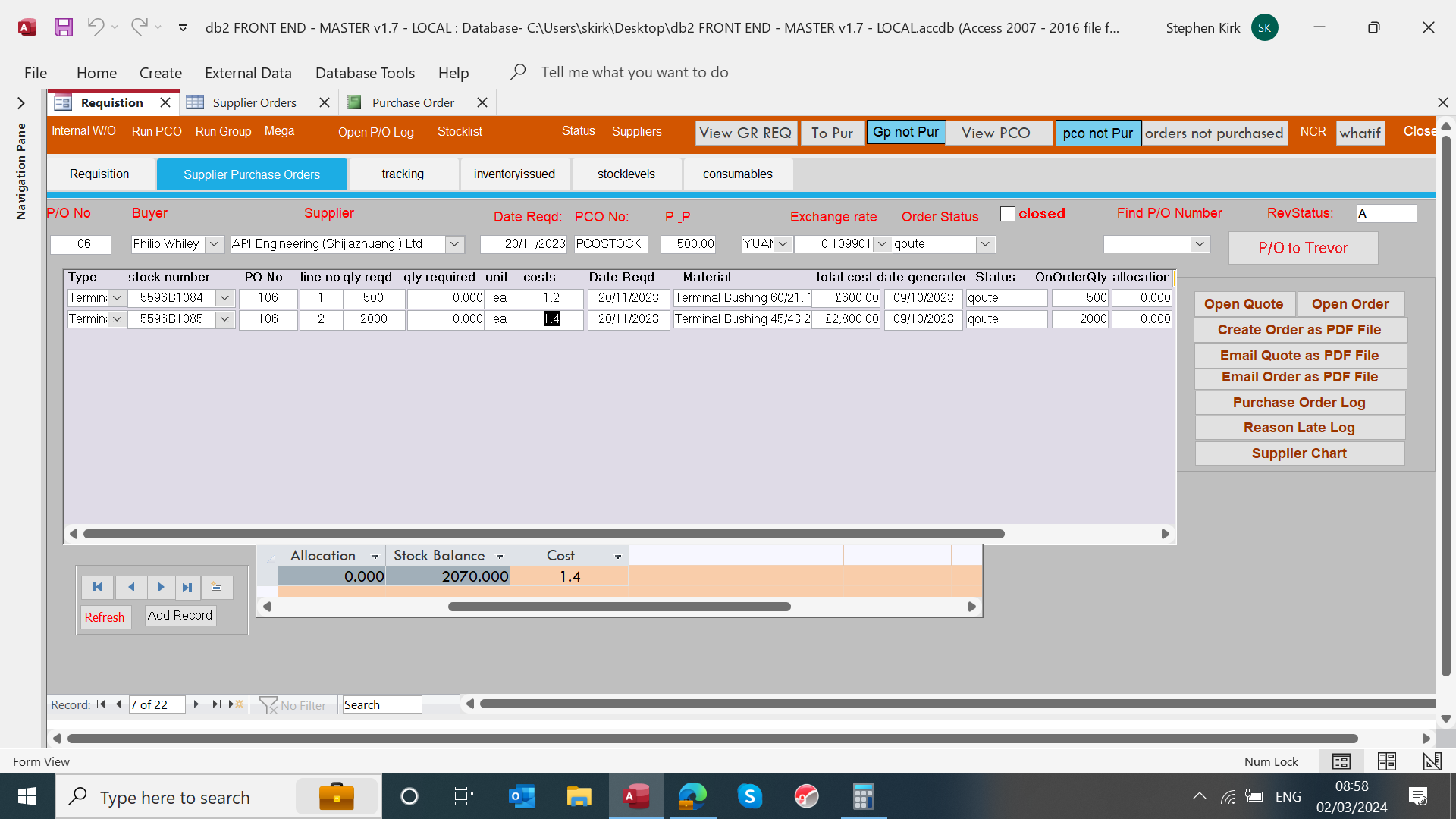Toggle the Gp not Pur button
This screenshot has height=819, width=1456.
tap(905, 132)
